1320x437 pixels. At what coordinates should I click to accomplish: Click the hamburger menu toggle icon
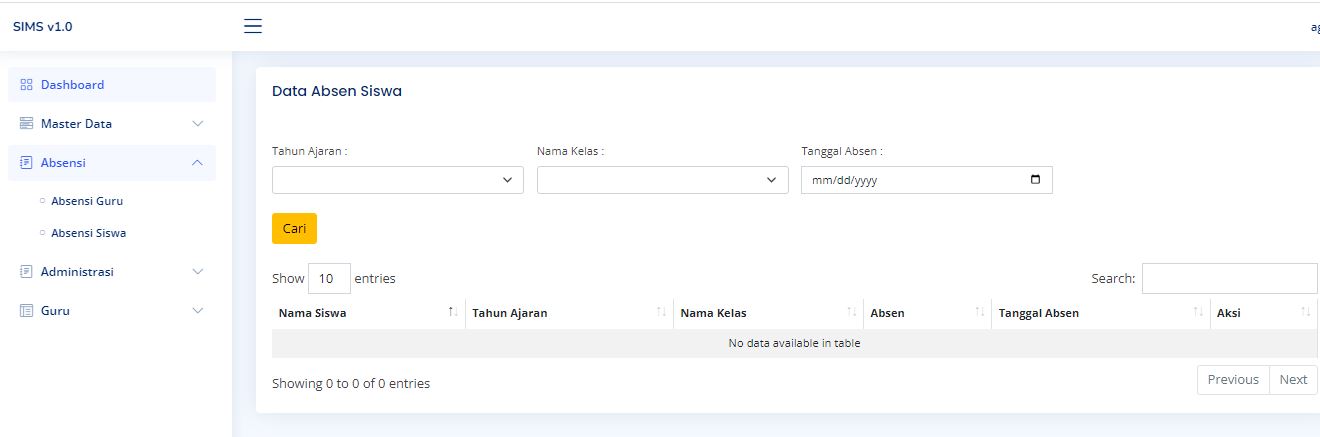click(253, 26)
